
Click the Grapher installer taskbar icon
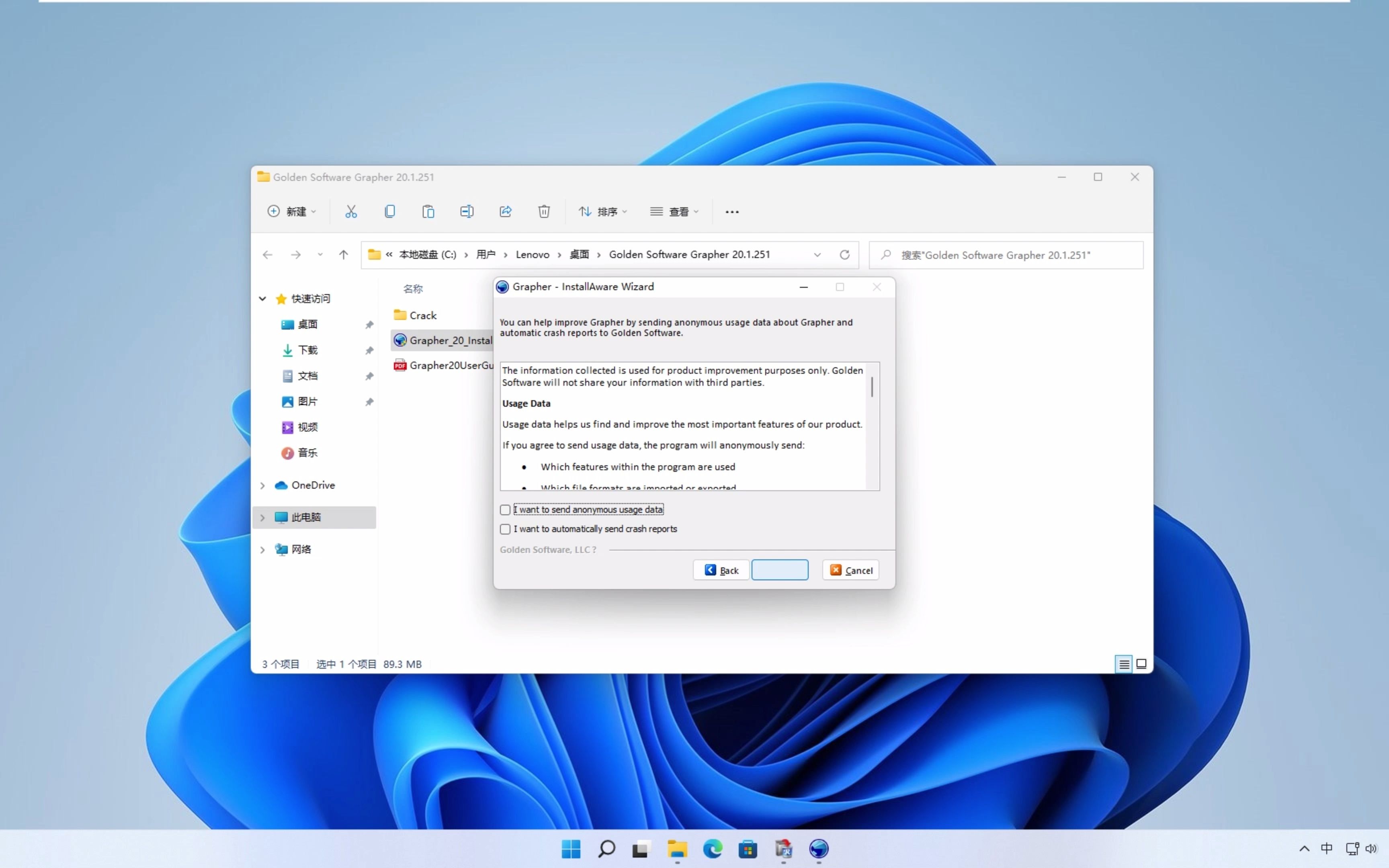(819, 848)
